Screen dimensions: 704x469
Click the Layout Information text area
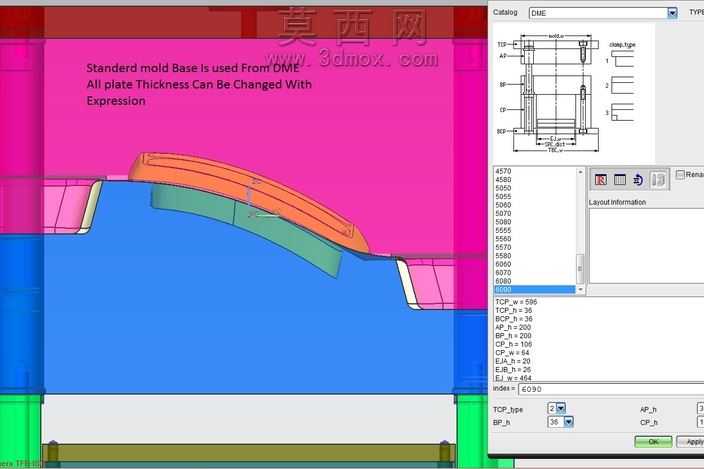[x=647, y=246]
